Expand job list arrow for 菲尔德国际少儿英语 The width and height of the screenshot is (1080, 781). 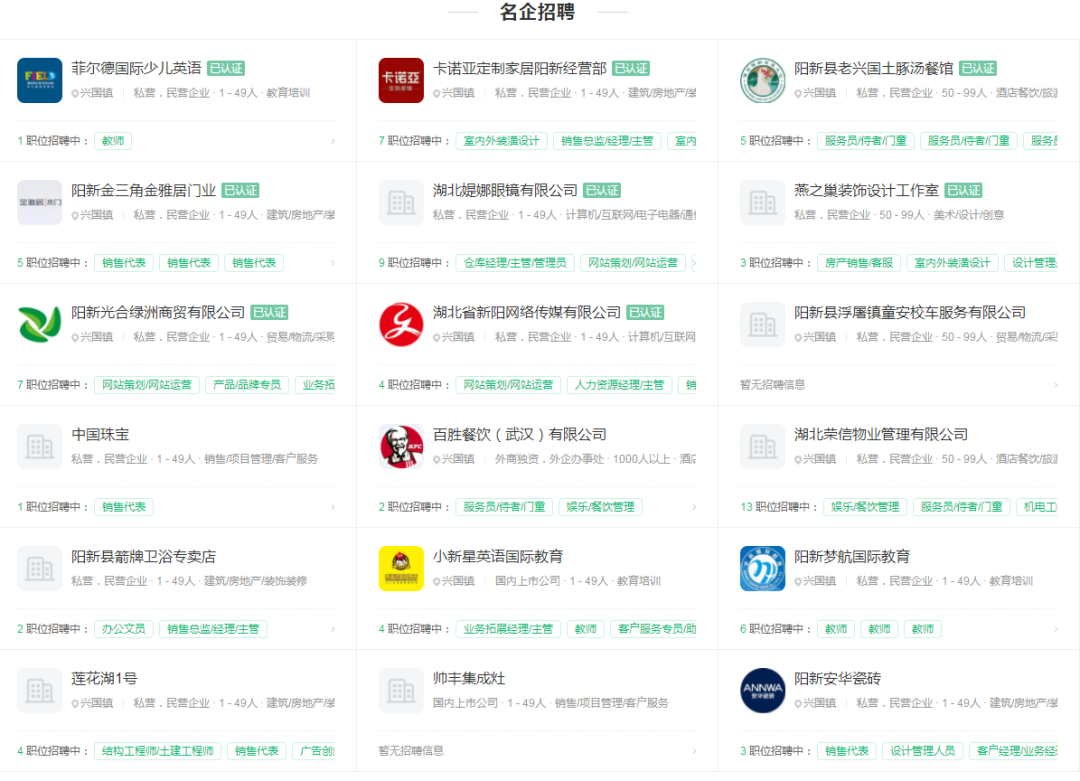pos(333,141)
